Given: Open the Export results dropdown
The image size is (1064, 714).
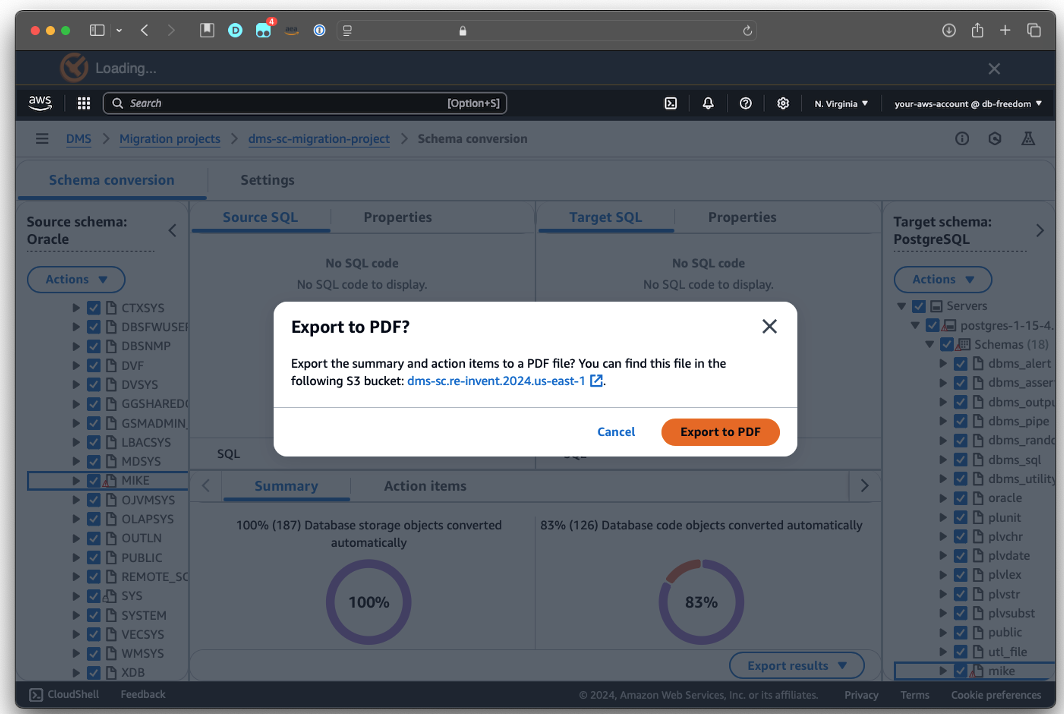Looking at the screenshot, I should click(797, 666).
